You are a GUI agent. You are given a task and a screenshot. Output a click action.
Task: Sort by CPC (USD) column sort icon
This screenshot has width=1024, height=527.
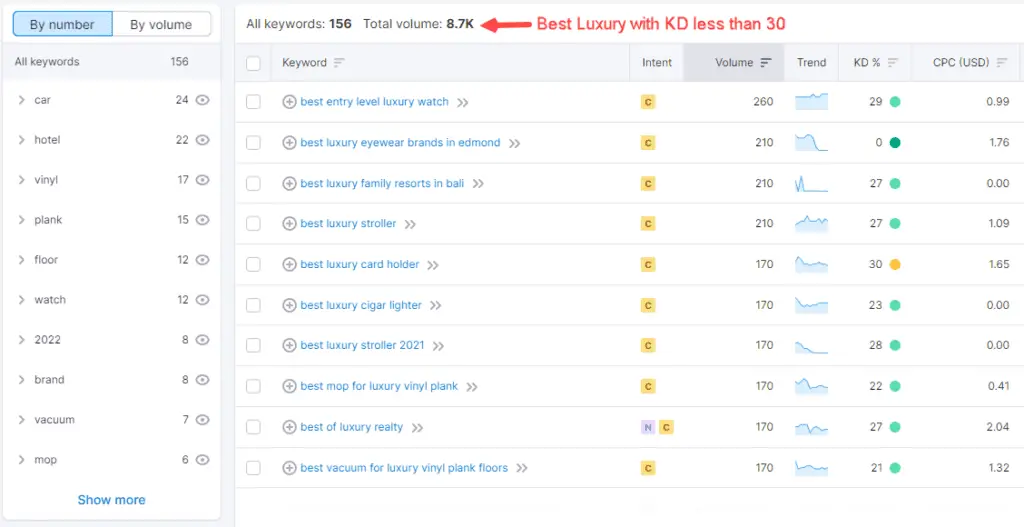point(1002,63)
